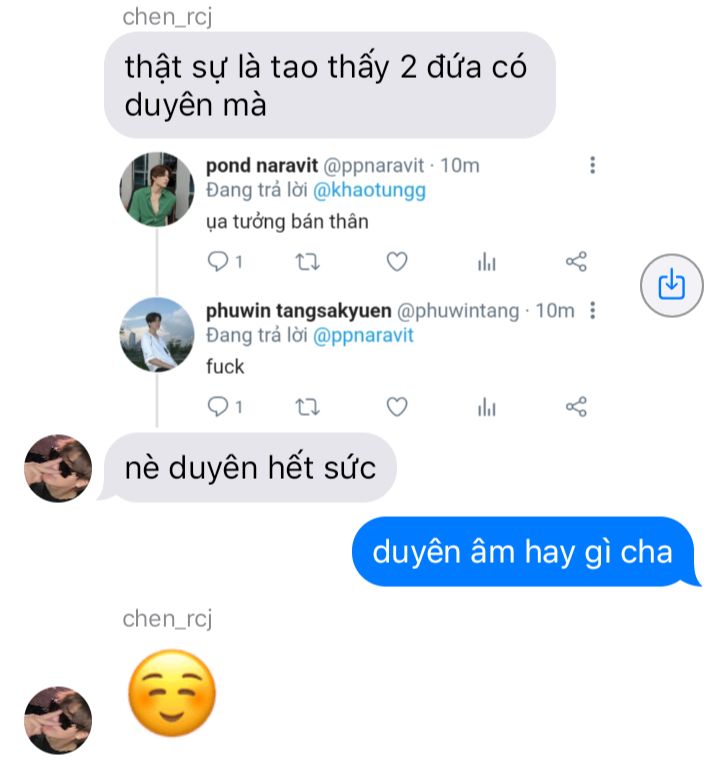Open more options on phuwin tangsakyuen's tweet
720x764 pixels.
(x=592, y=310)
